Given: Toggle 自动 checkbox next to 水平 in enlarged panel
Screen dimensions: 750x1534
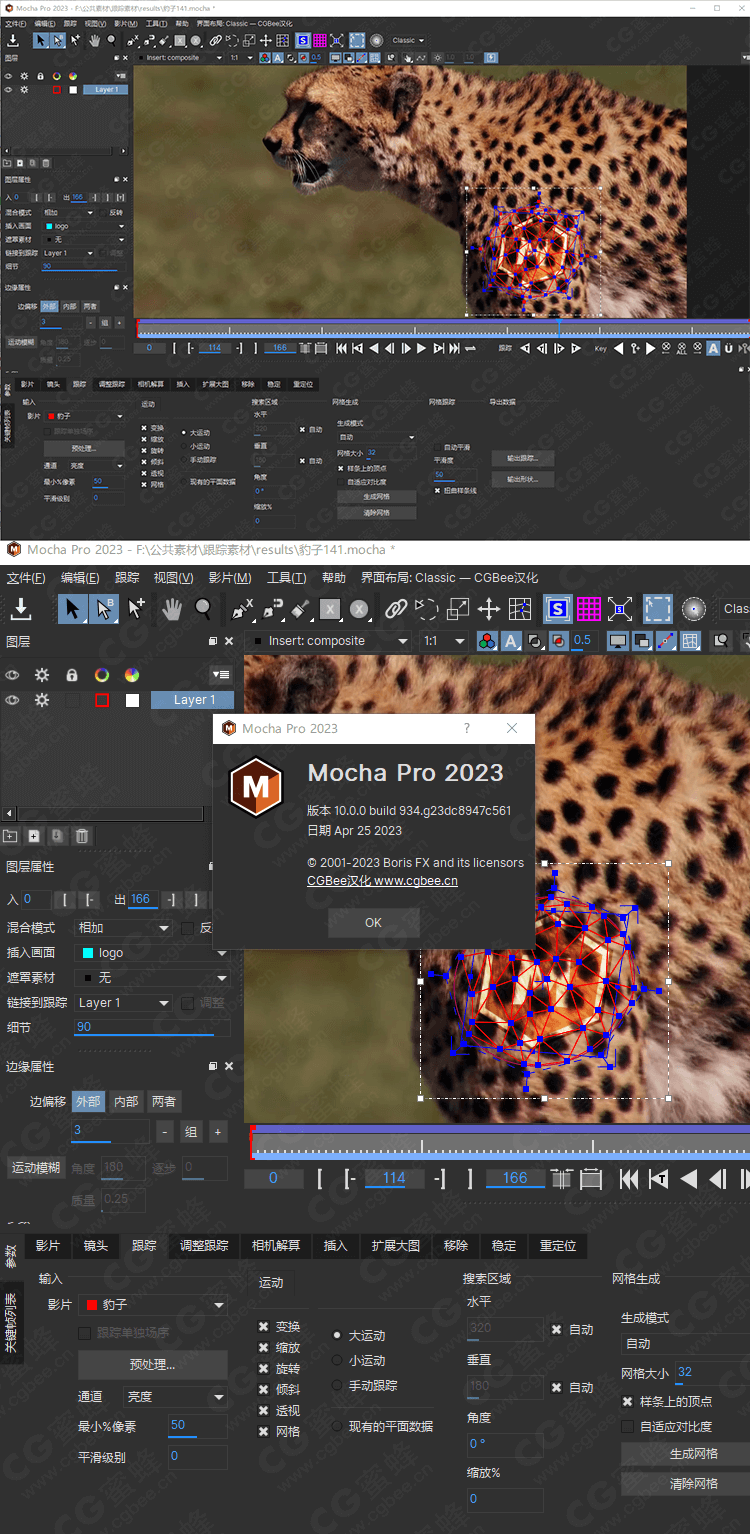Looking at the screenshot, I should pyautogui.click(x=557, y=1330).
